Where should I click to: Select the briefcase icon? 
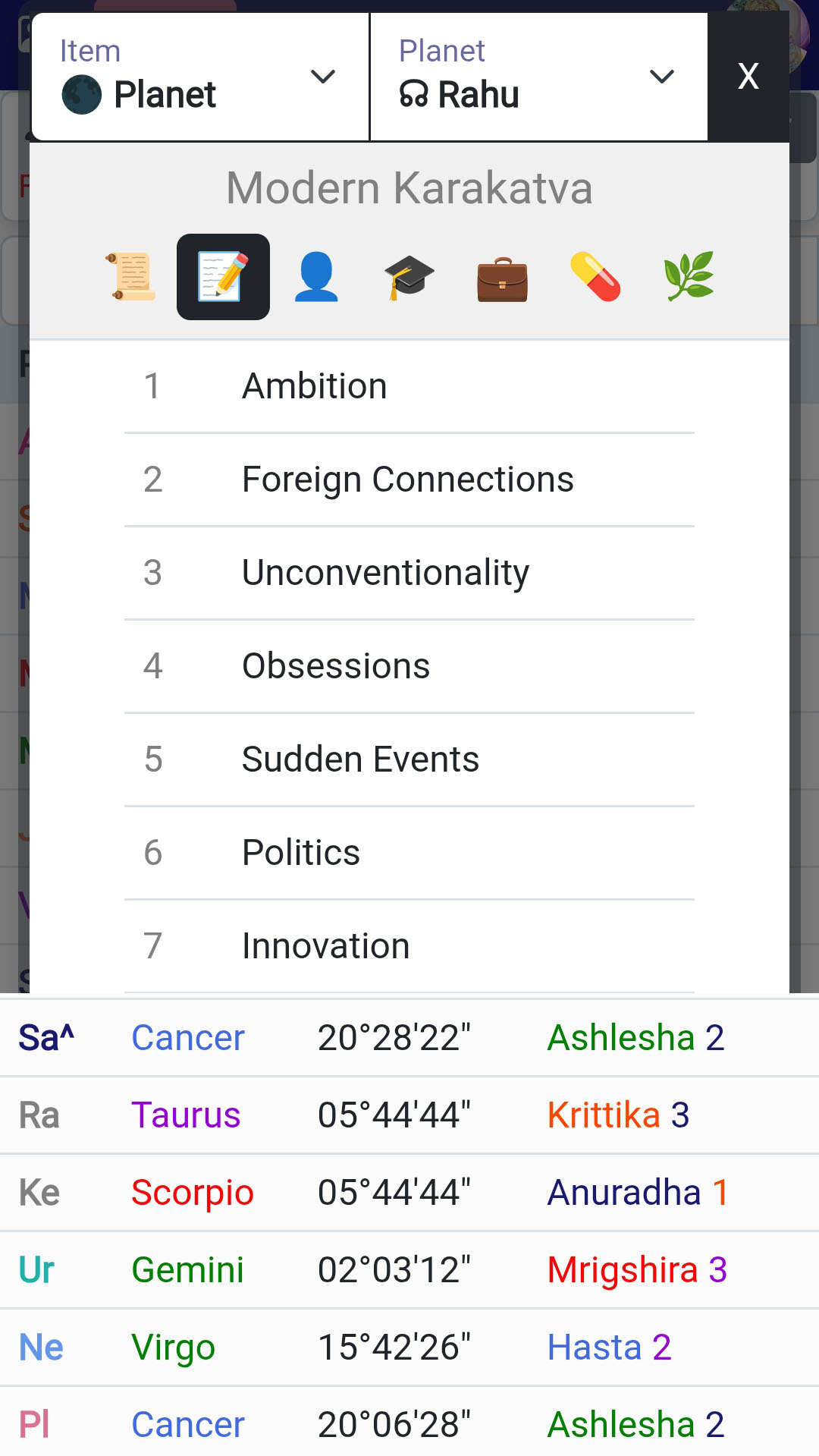tap(502, 277)
